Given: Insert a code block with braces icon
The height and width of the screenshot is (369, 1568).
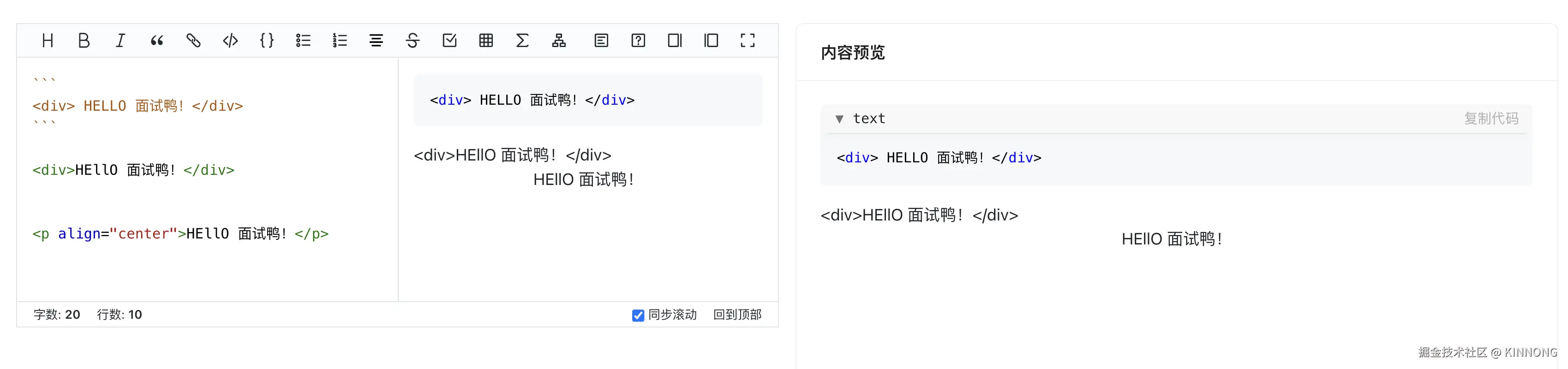Looking at the screenshot, I should [267, 41].
